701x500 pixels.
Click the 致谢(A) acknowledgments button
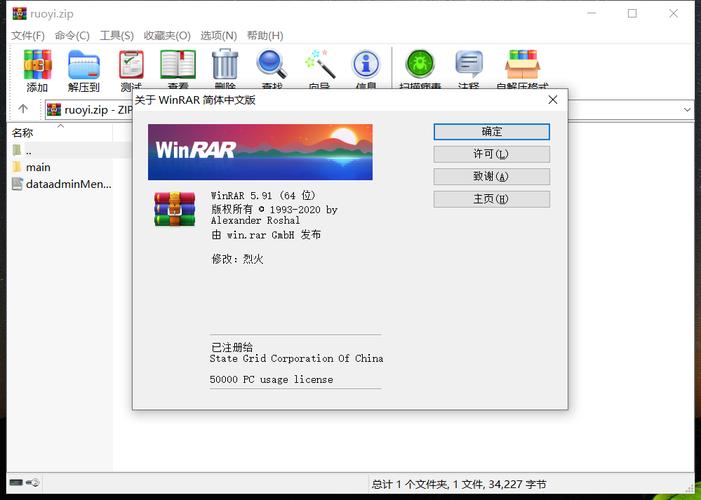pos(491,177)
